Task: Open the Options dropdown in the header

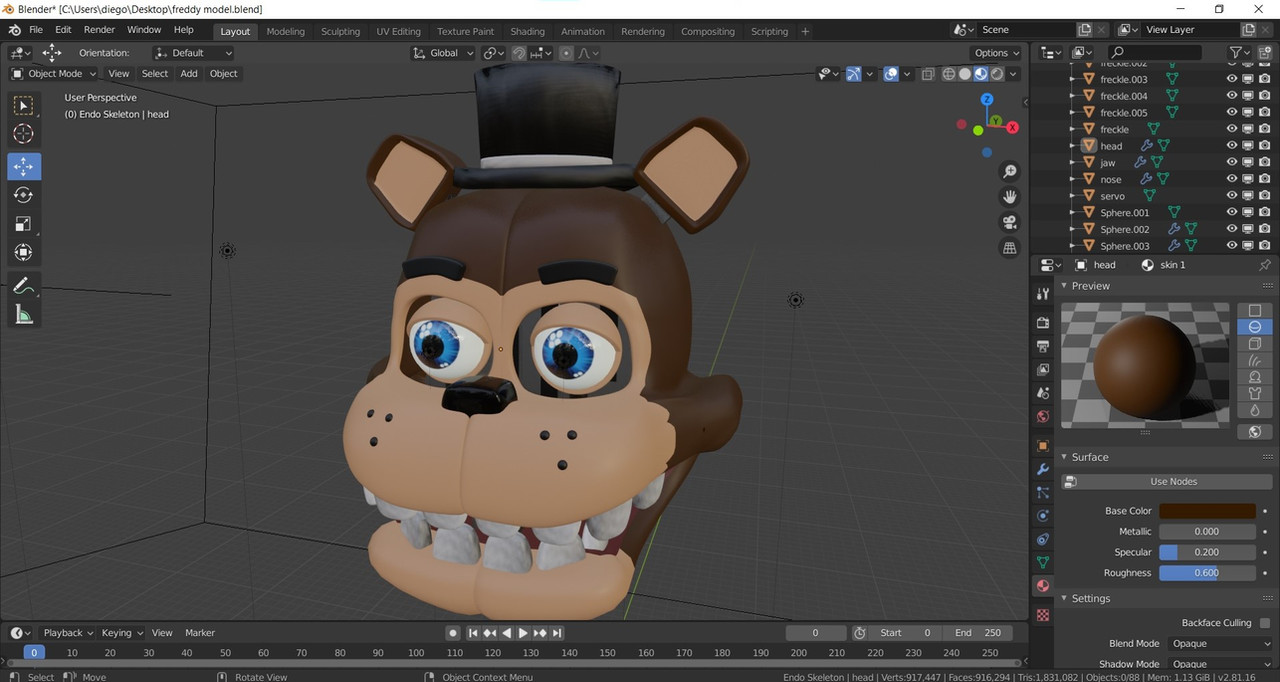Action: [x=996, y=53]
